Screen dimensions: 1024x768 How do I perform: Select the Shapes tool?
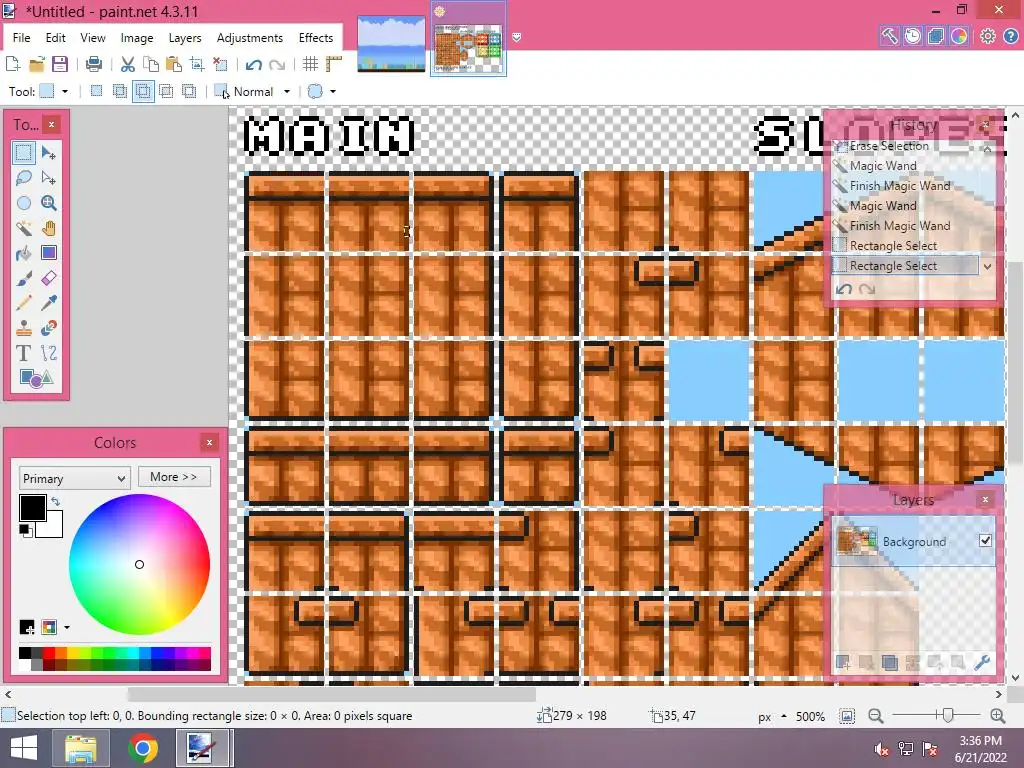click(x=36, y=378)
